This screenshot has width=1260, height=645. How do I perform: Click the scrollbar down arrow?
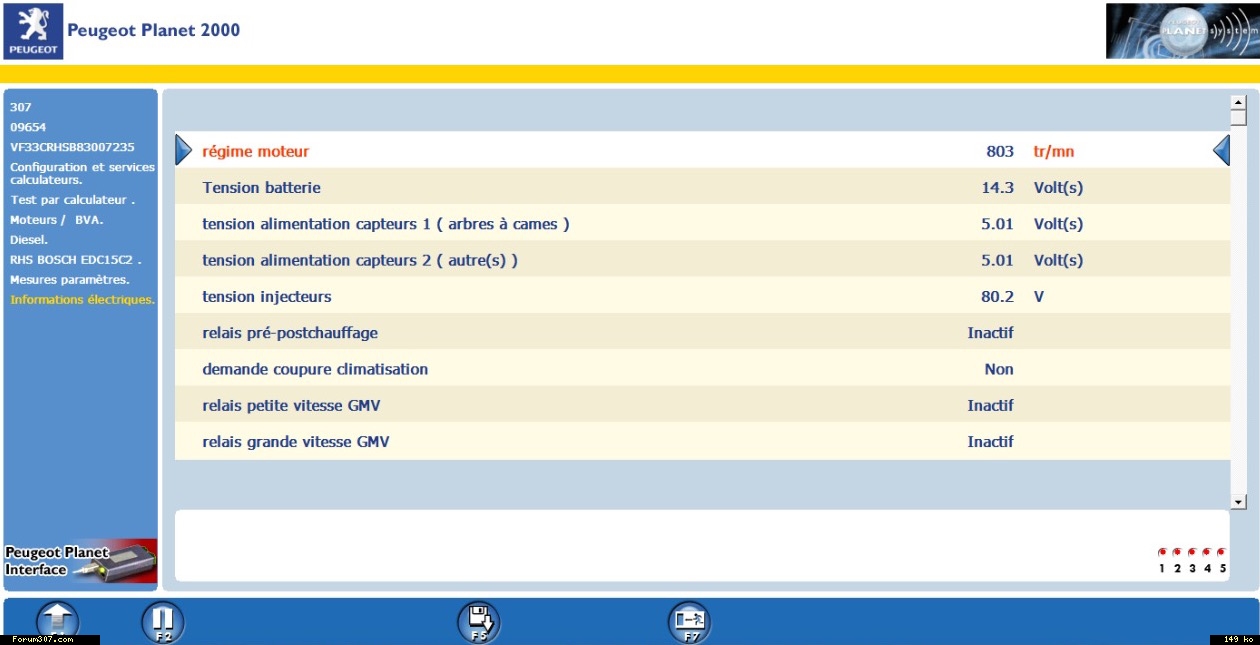1238,501
